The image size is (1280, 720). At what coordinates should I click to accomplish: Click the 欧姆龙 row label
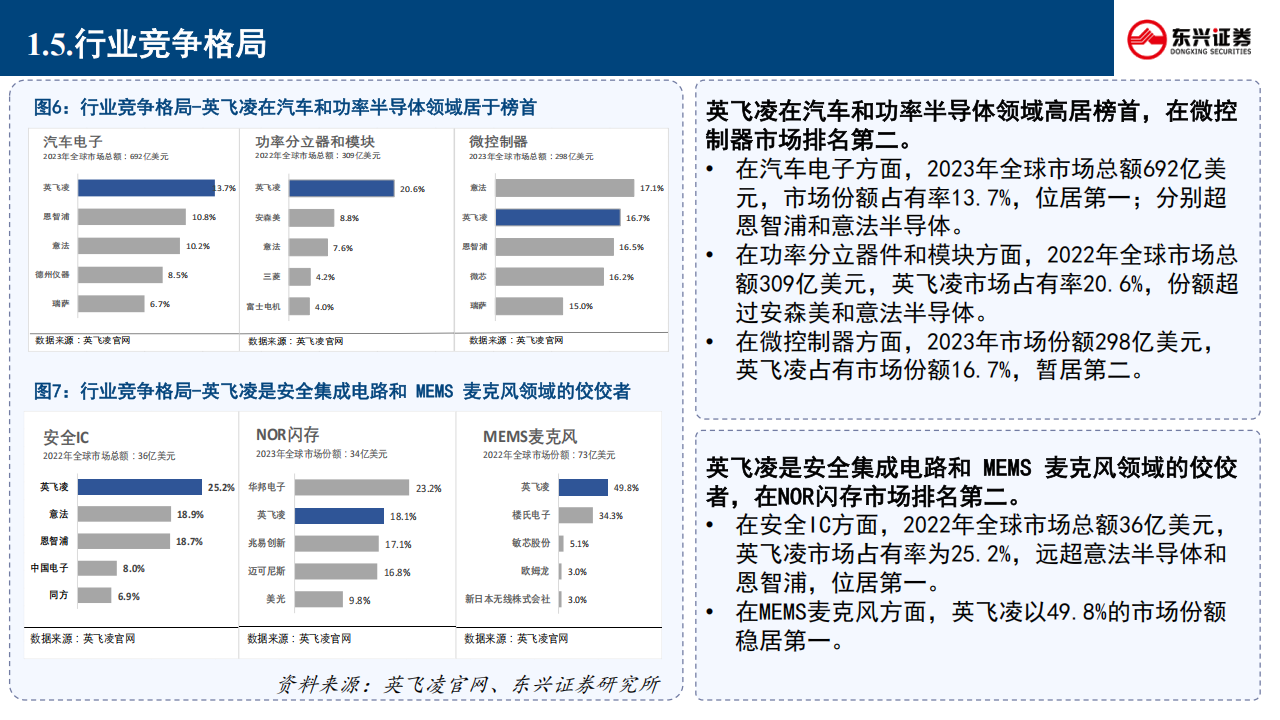click(535, 571)
